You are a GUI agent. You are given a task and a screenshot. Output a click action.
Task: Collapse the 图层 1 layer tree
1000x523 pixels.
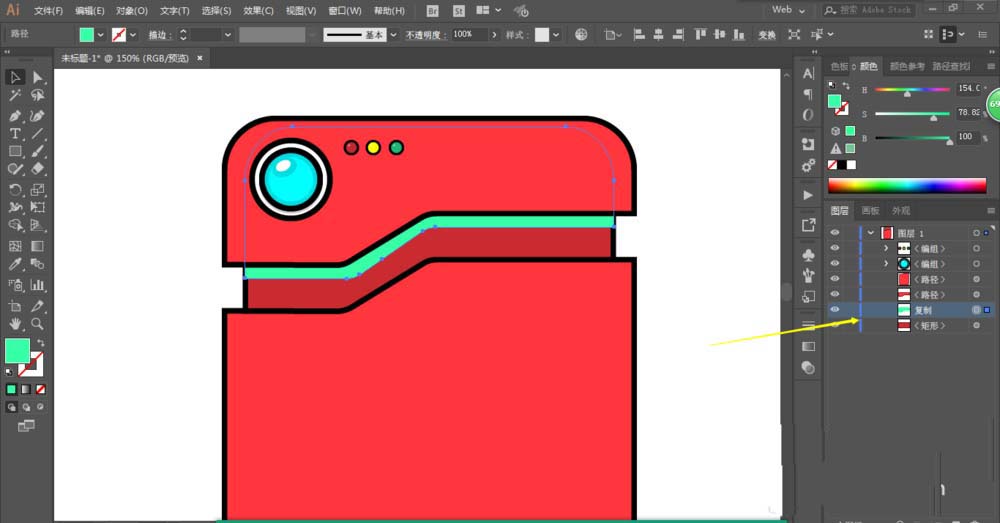pyautogui.click(x=871, y=233)
